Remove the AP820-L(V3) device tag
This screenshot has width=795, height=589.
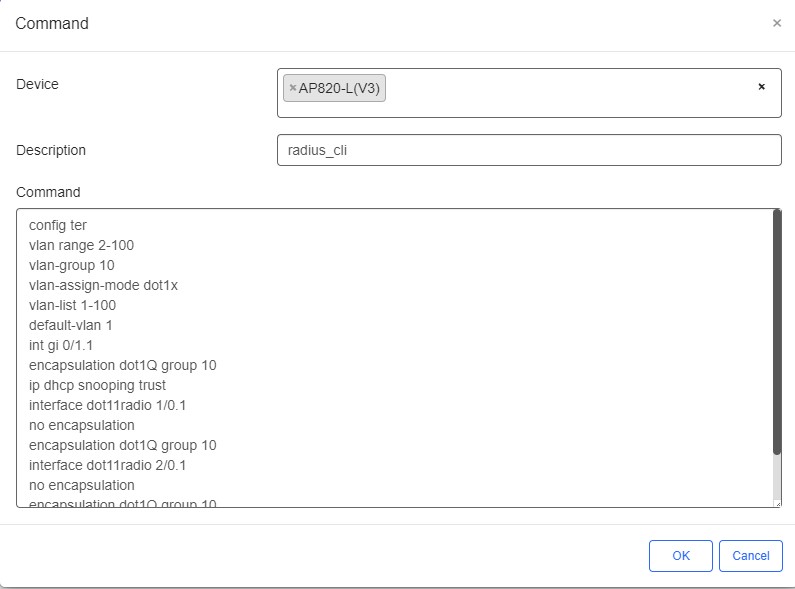click(x=292, y=88)
